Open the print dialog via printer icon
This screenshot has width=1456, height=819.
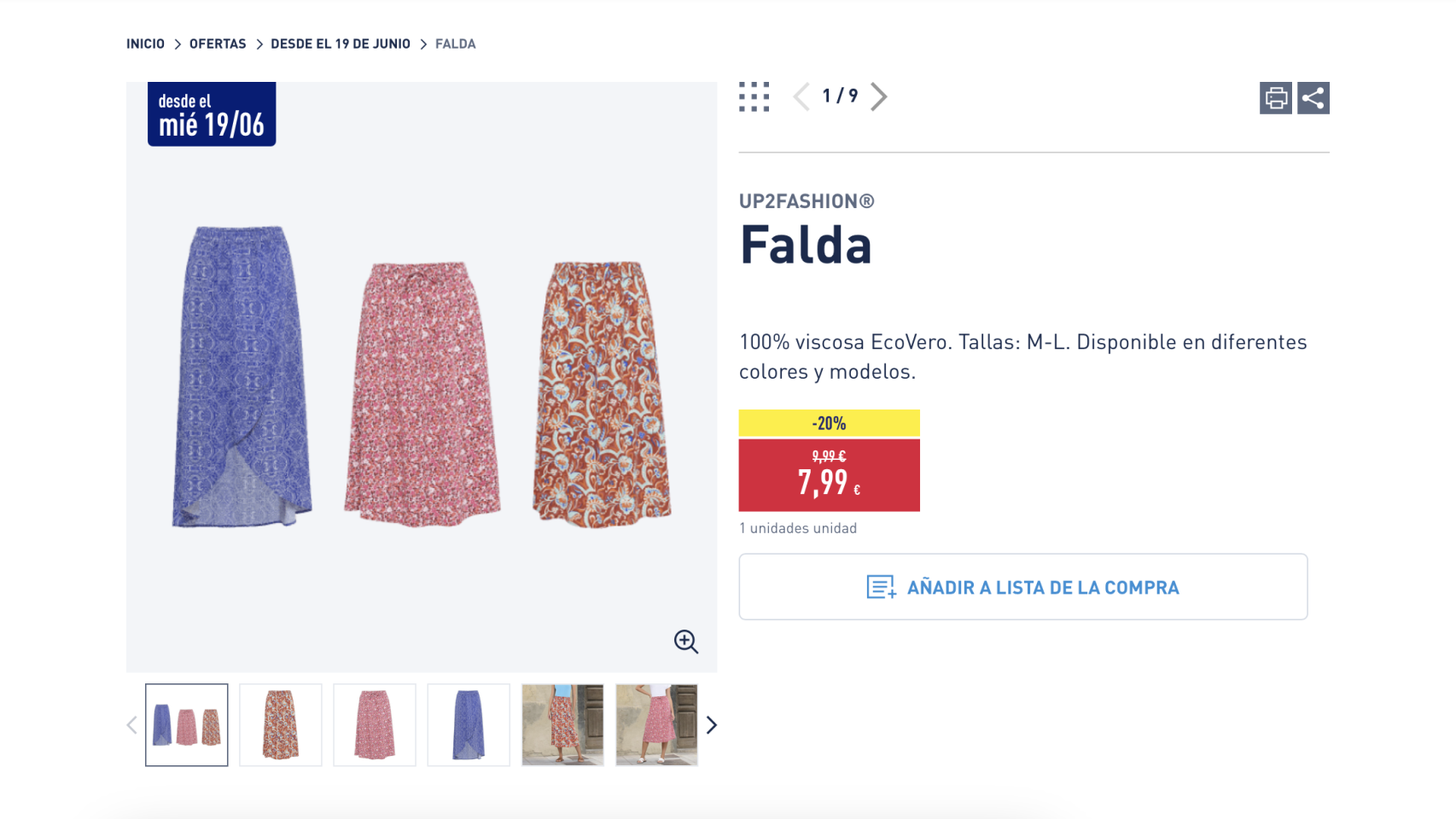pyautogui.click(x=1275, y=98)
